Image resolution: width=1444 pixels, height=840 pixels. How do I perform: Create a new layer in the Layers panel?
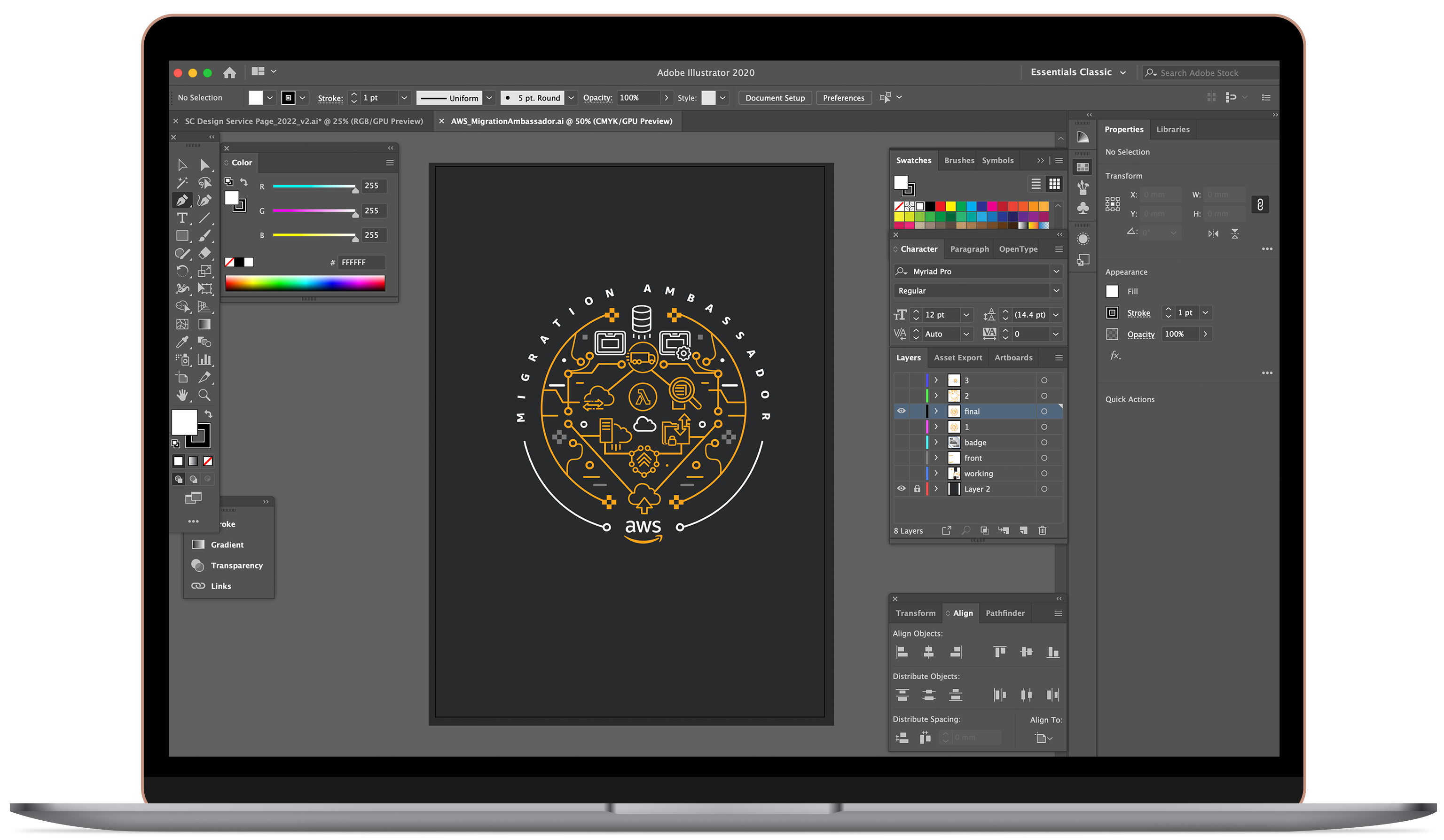[x=1023, y=531]
